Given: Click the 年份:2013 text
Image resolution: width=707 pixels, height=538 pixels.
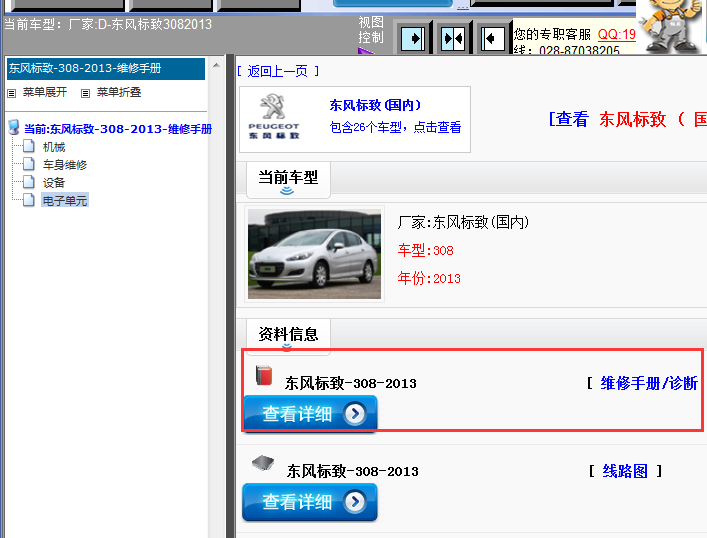Looking at the screenshot, I should pyautogui.click(x=429, y=278).
